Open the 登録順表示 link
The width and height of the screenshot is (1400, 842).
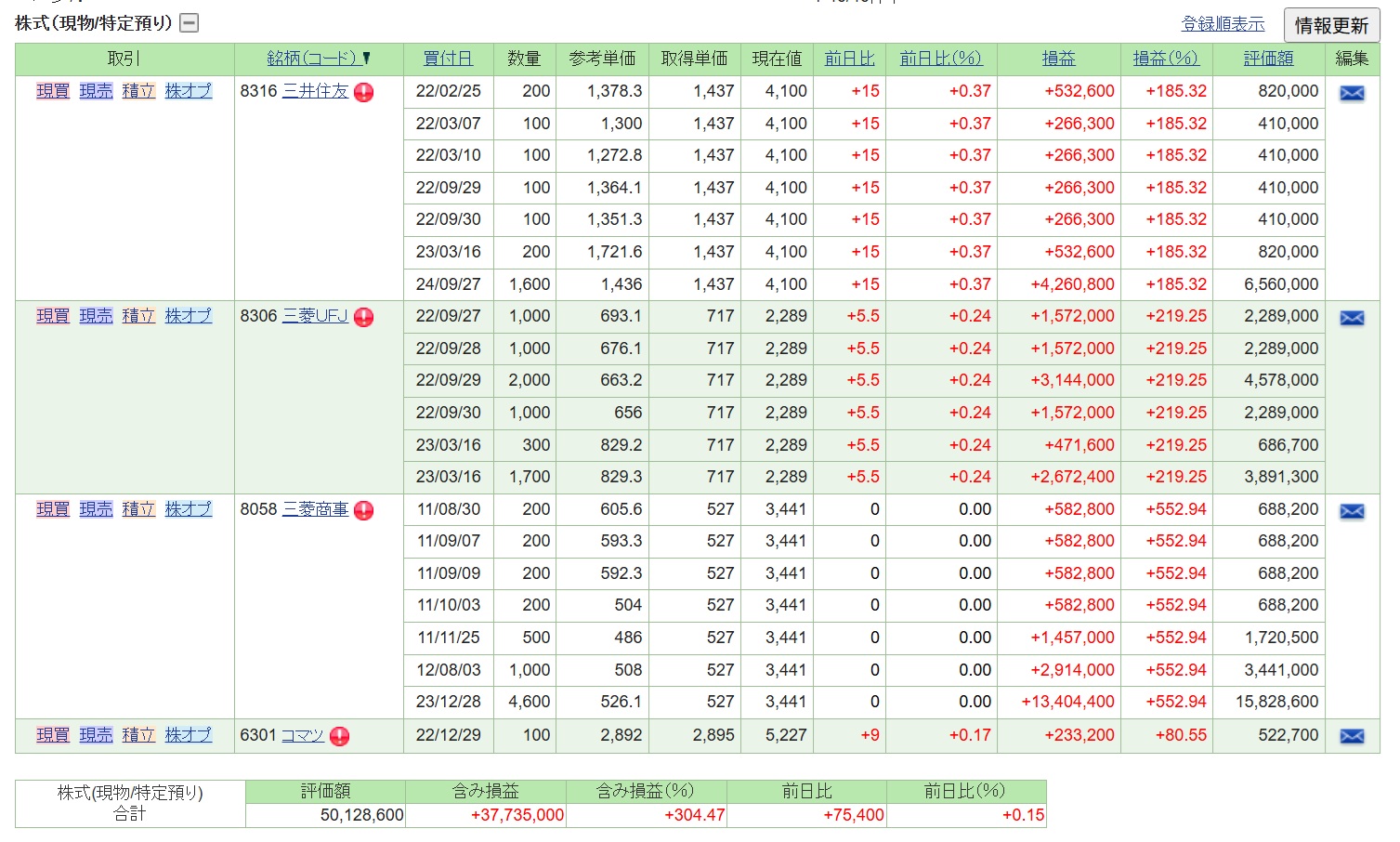[x=1223, y=24]
